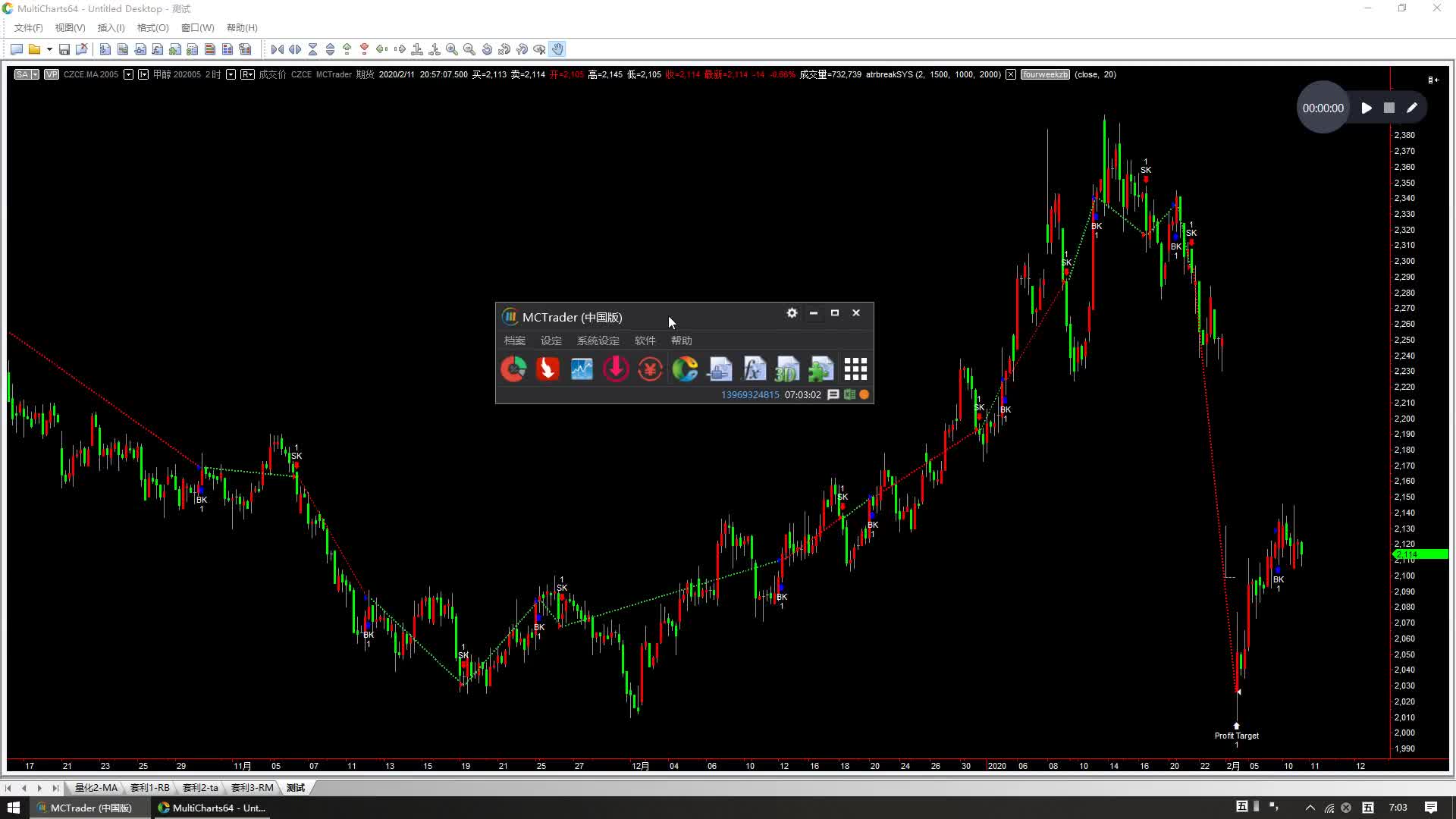
Task: Open the 帮助(H) menu in MultiCharts
Action: click(x=242, y=28)
